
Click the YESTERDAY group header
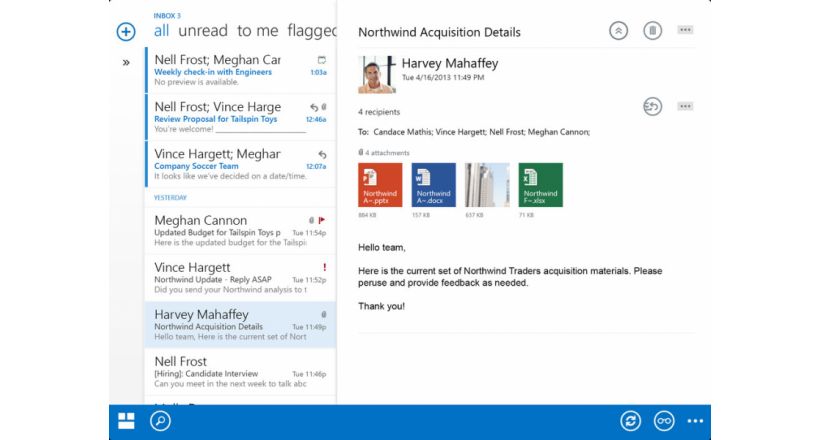point(170,198)
